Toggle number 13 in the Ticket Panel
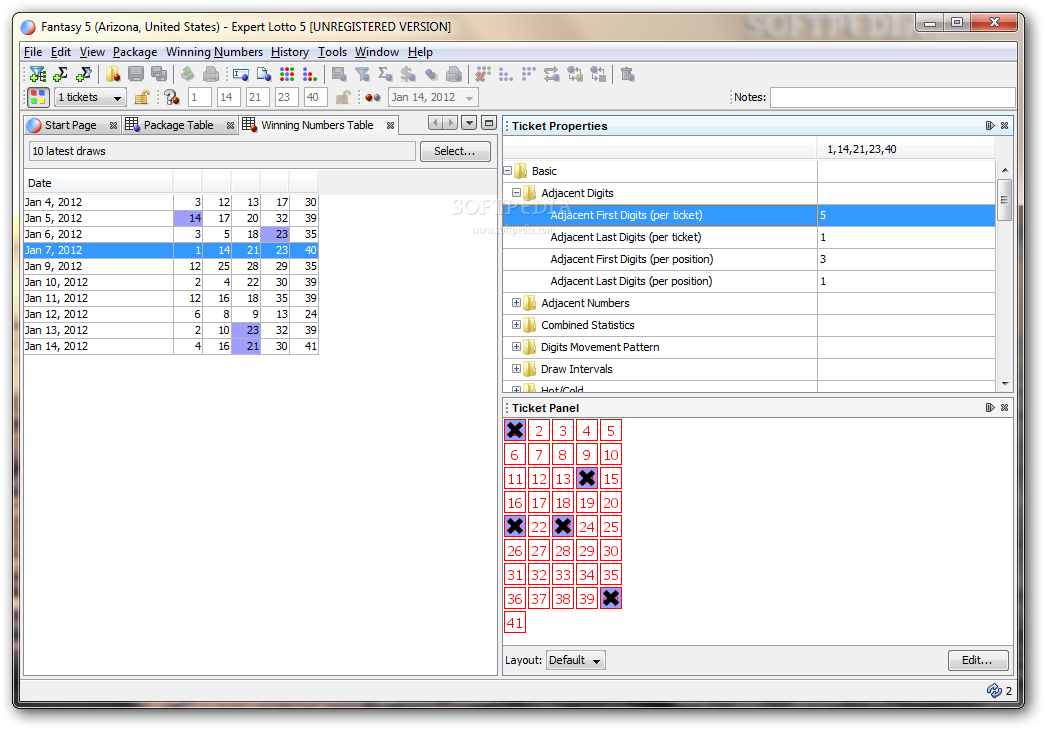This screenshot has width=1045, height=729. pyautogui.click(x=563, y=478)
